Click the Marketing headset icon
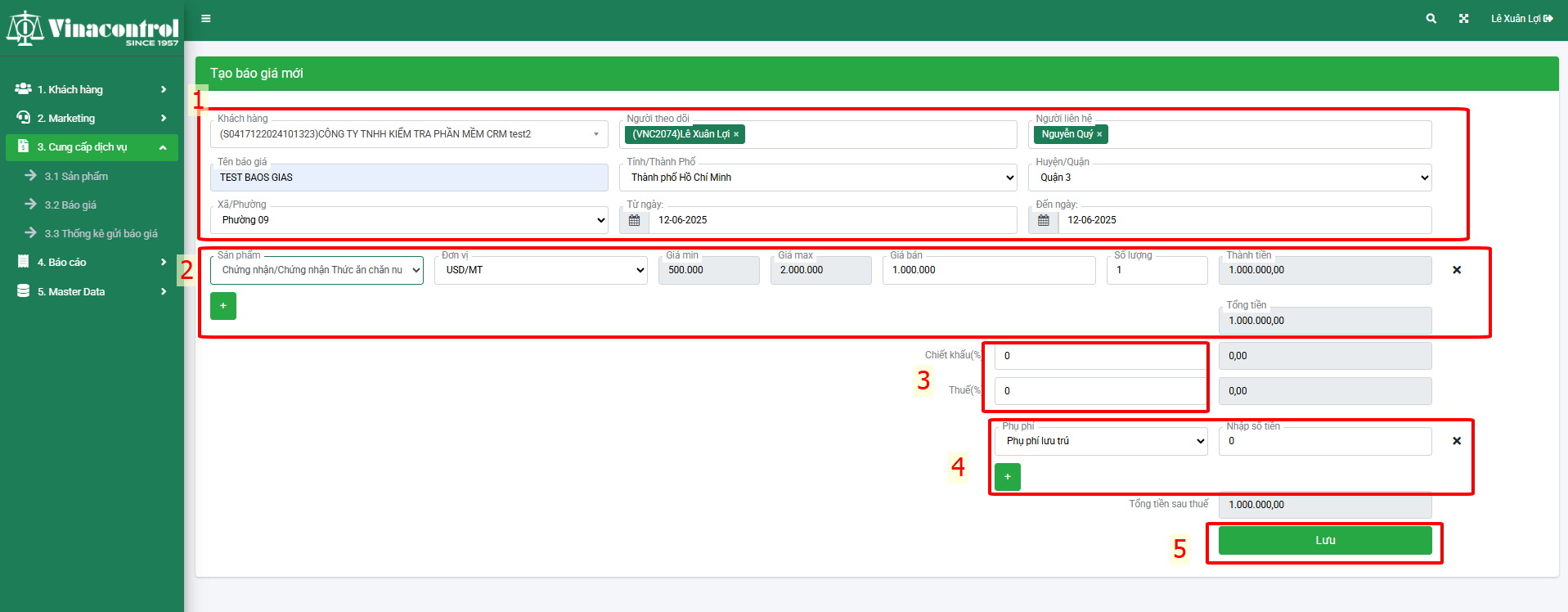The height and width of the screenshot is (612, 1568). (24, 118)
